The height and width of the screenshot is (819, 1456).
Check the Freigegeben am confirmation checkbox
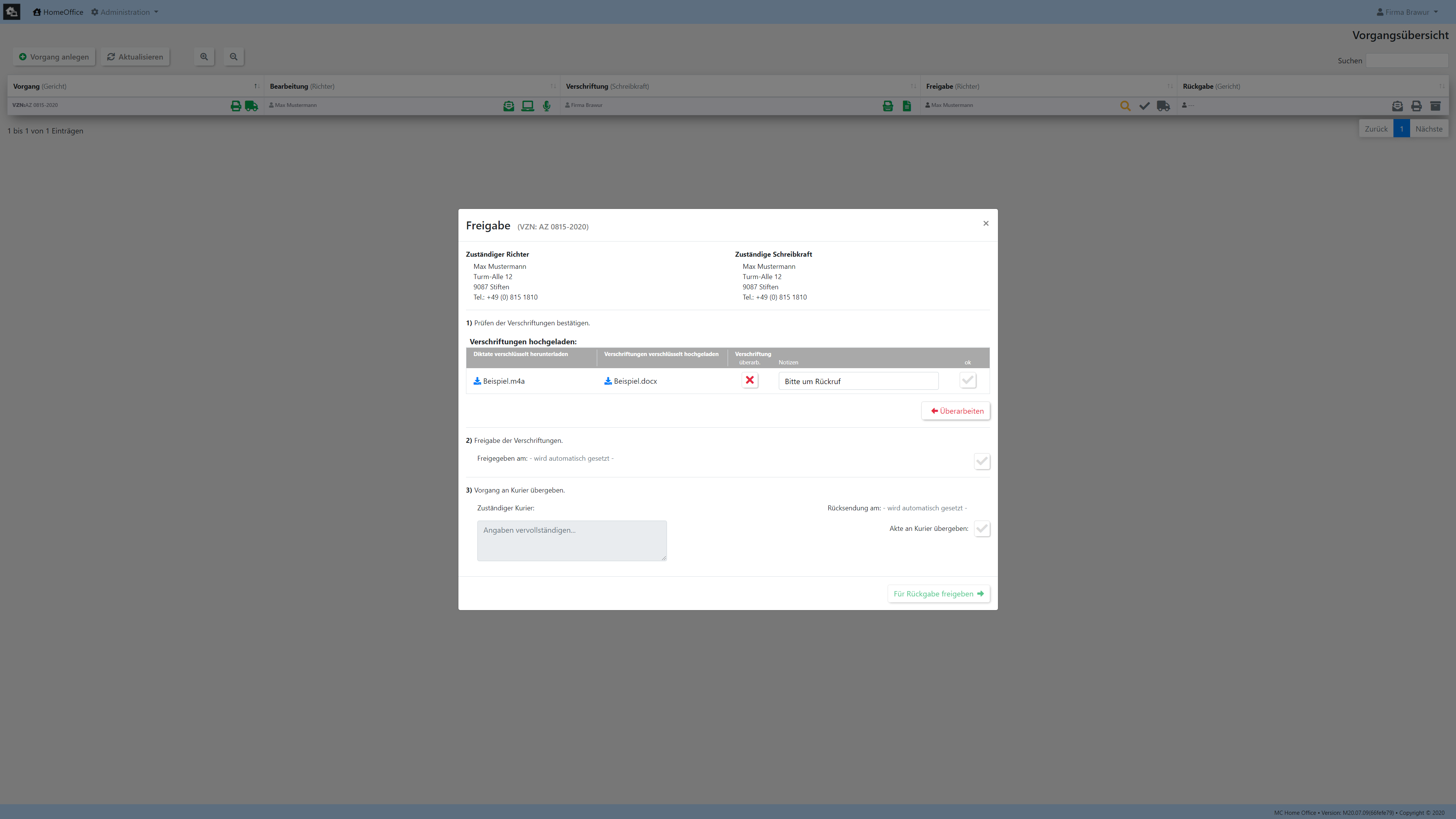tap(982, 461)
